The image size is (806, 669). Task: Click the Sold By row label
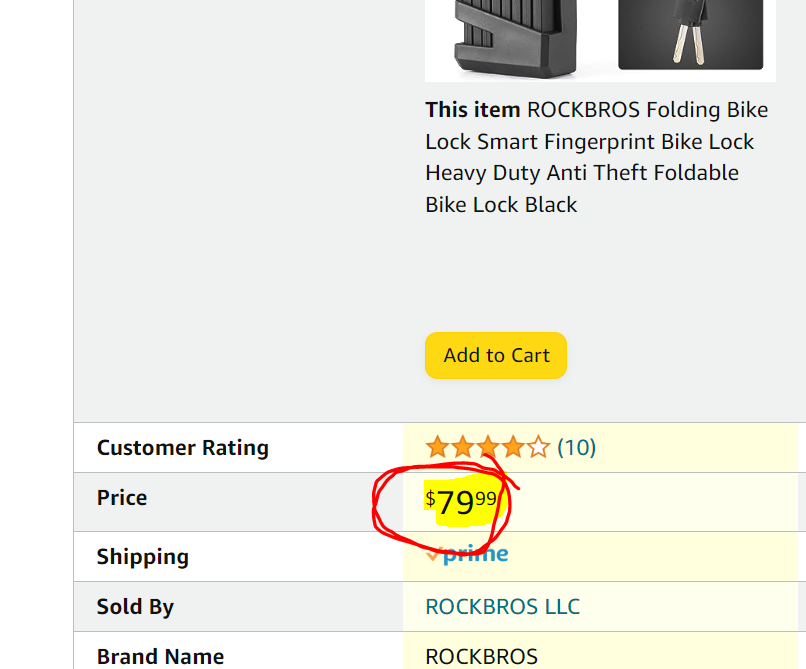[135, 606]
